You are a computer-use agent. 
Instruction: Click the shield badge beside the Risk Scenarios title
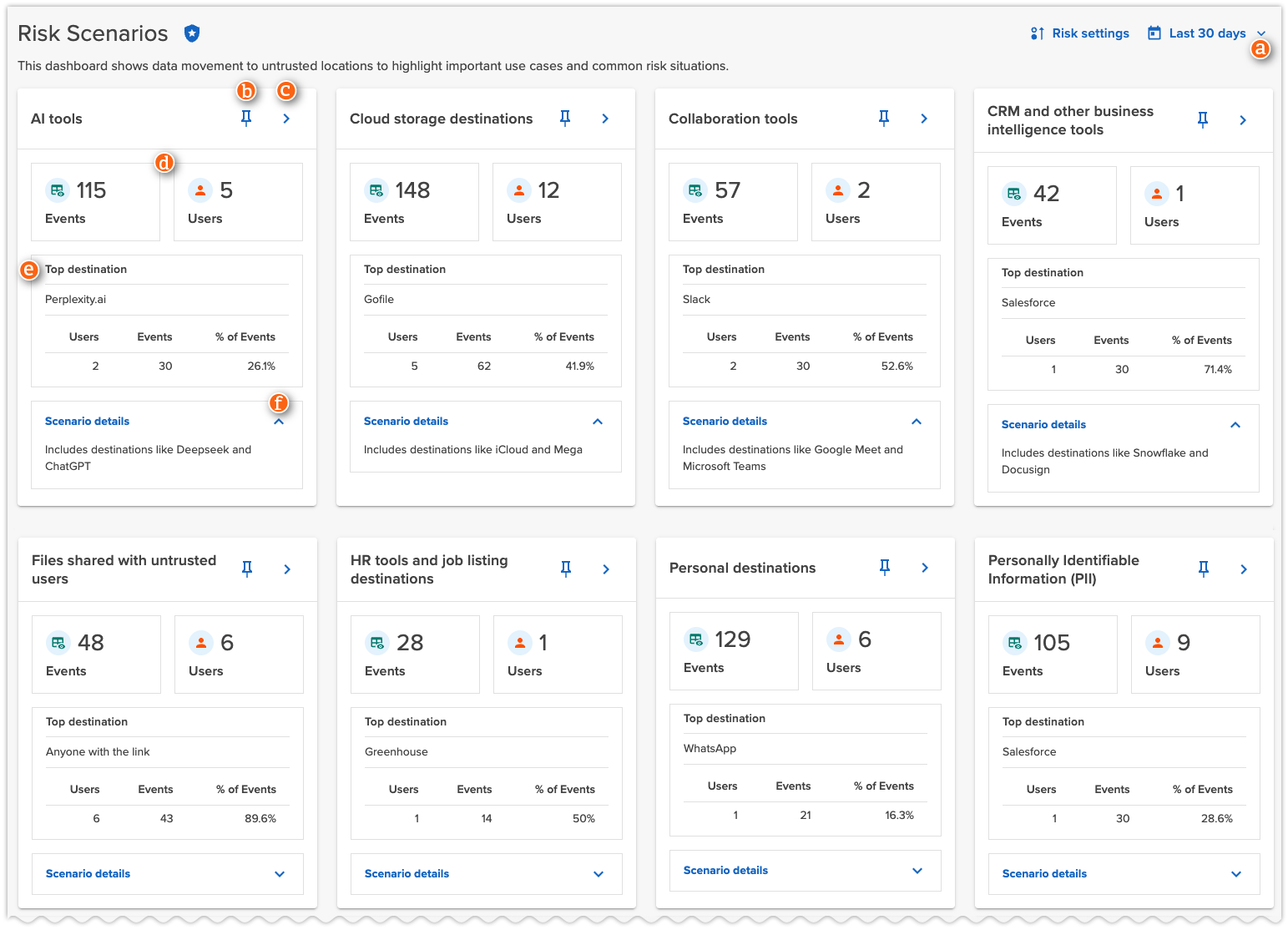click(192, 33)
